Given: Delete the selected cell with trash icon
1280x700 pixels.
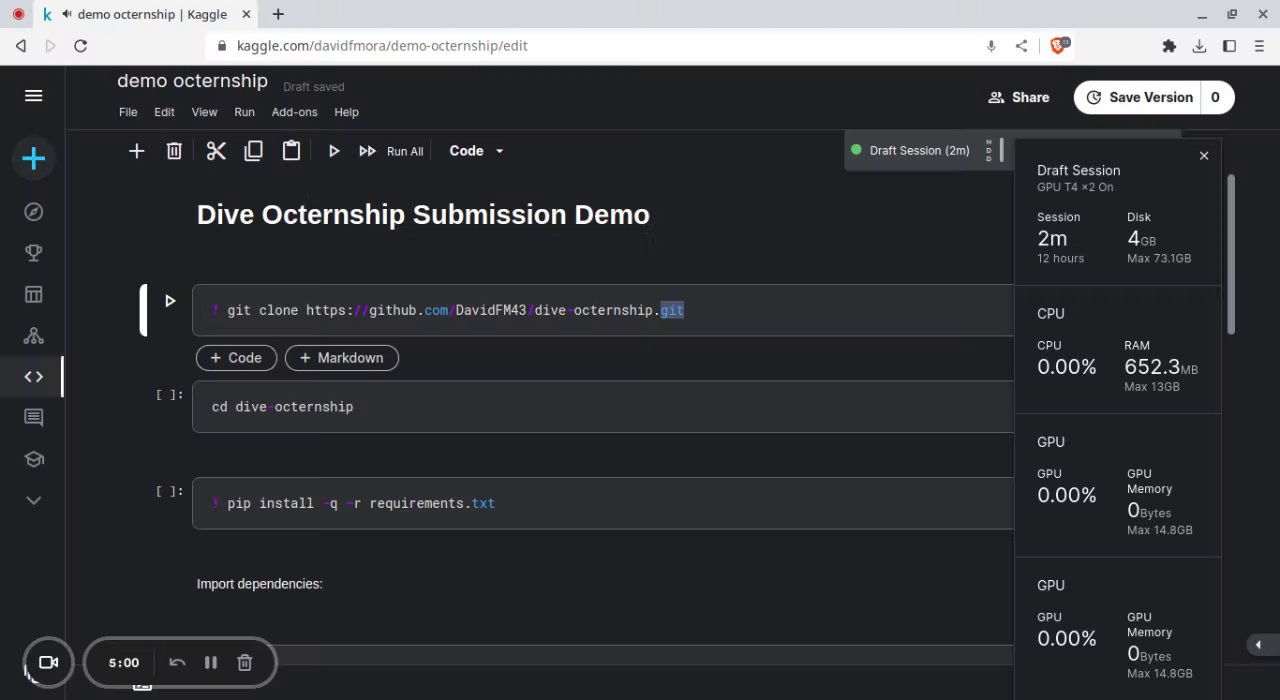Looking at the screenshot, I should click(174, 151).
